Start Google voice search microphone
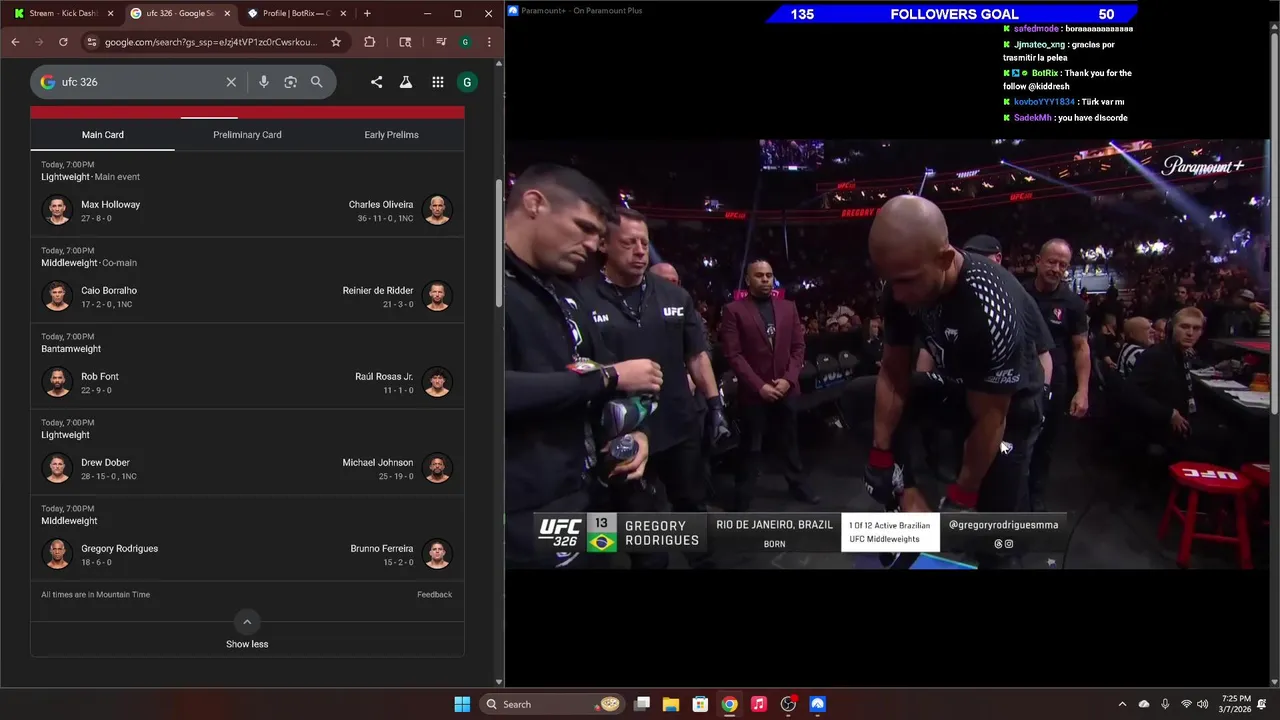 pyautogui.click(x=264, y=82)
